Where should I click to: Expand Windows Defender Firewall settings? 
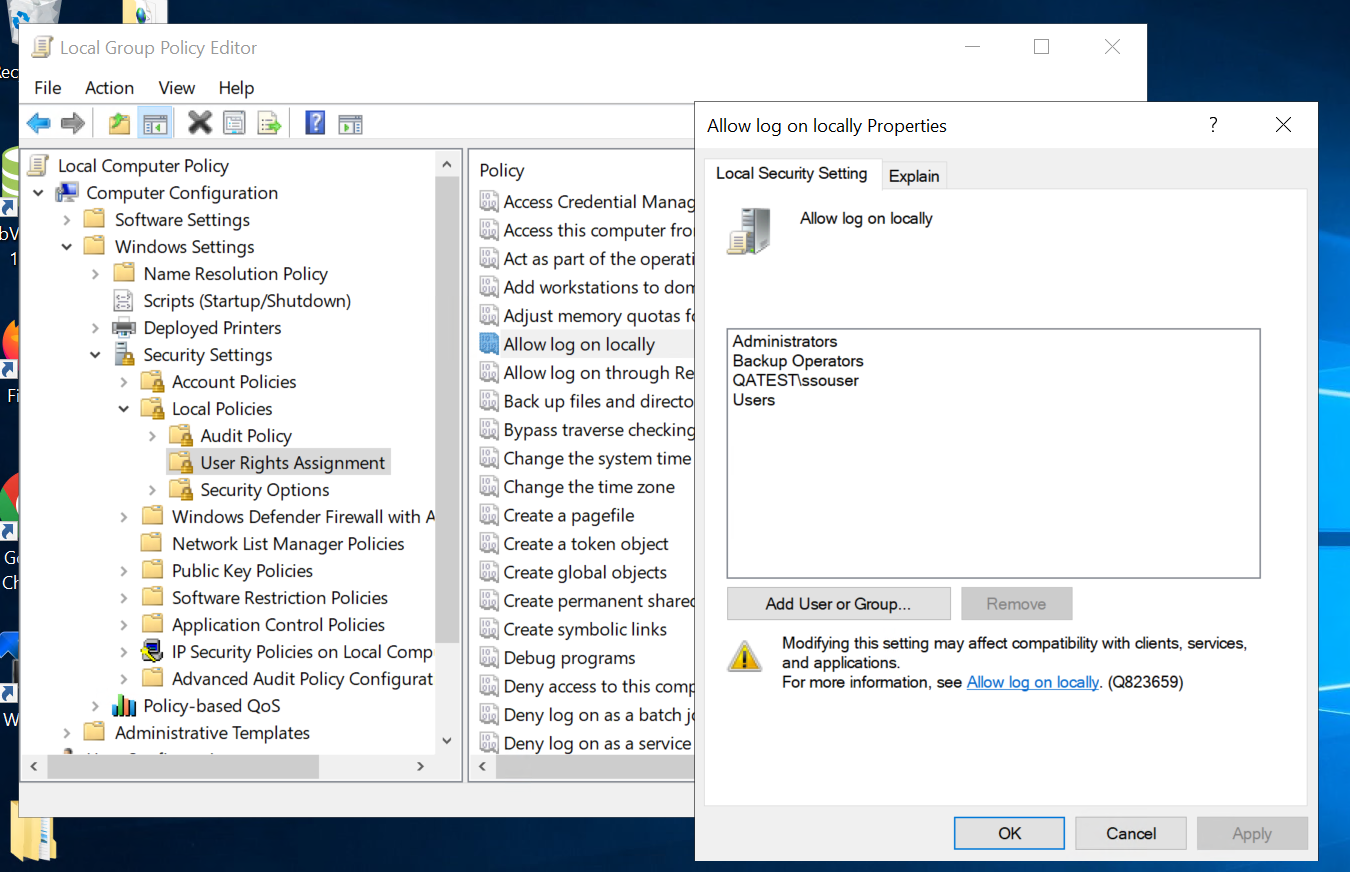(123, 516)
